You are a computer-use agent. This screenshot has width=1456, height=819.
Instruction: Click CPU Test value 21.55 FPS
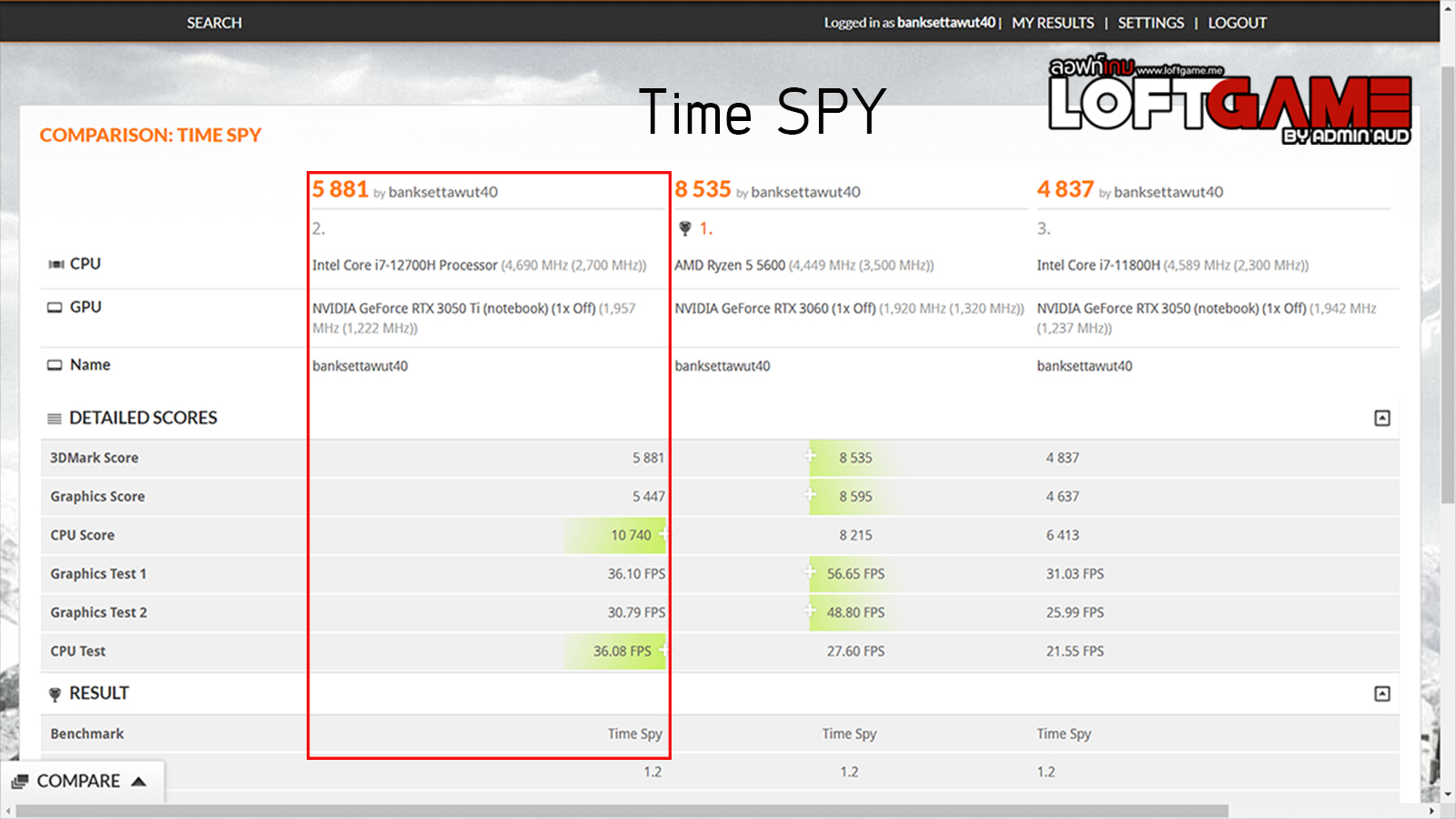point(1075,652)
